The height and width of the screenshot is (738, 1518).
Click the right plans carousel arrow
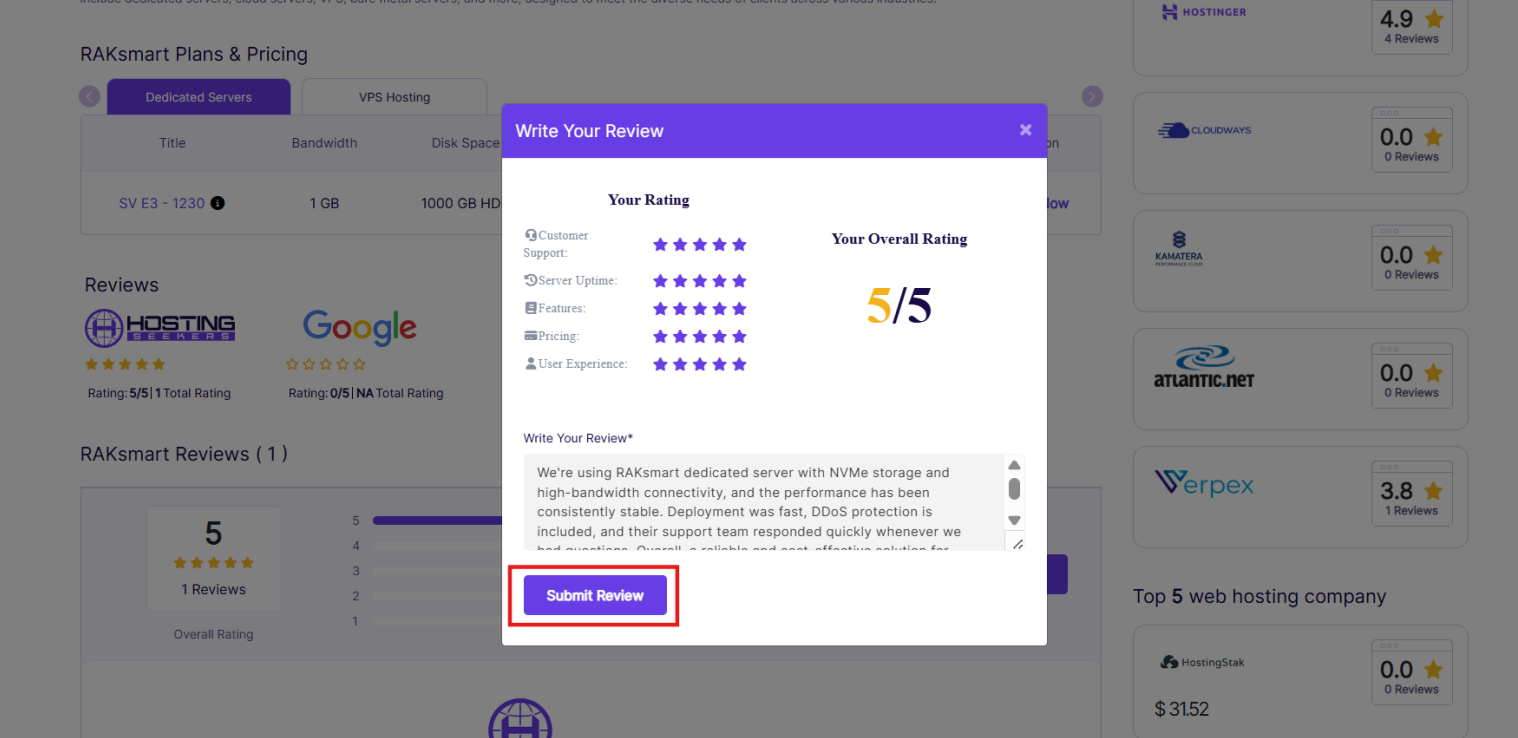coord(1092,97)
